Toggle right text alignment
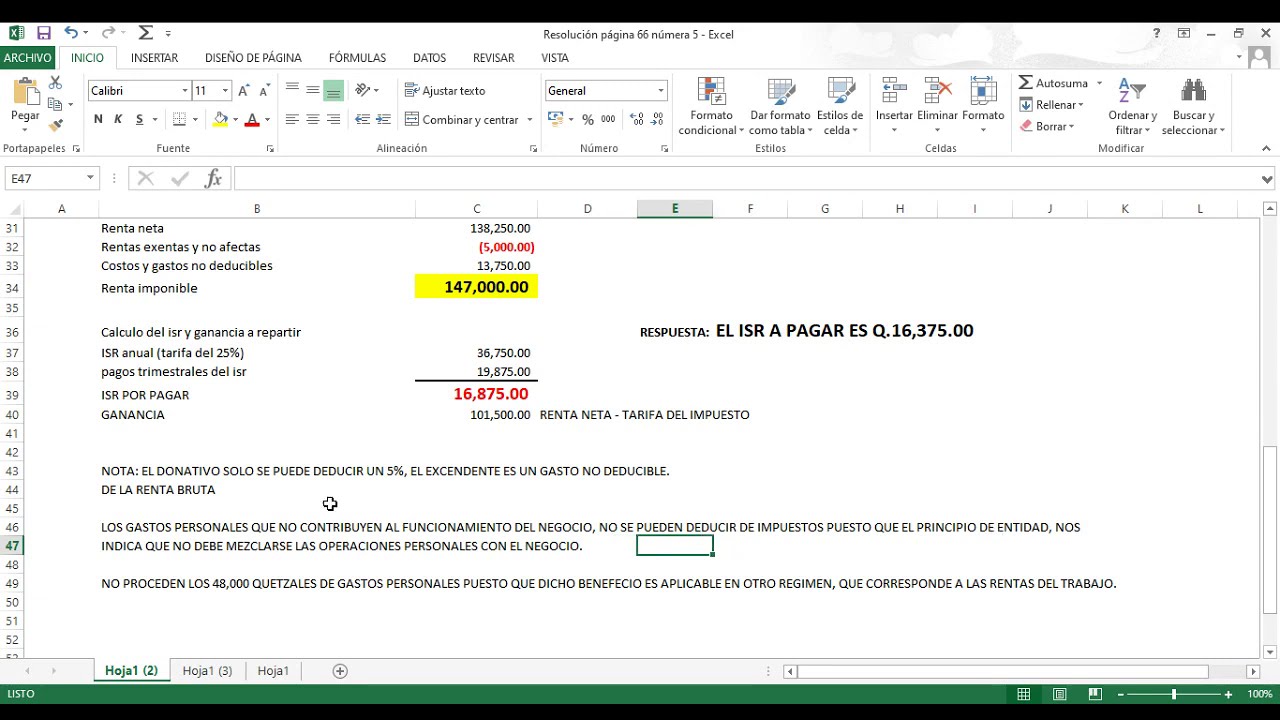This screenshot has height=720, width=1280. (333, 120)
